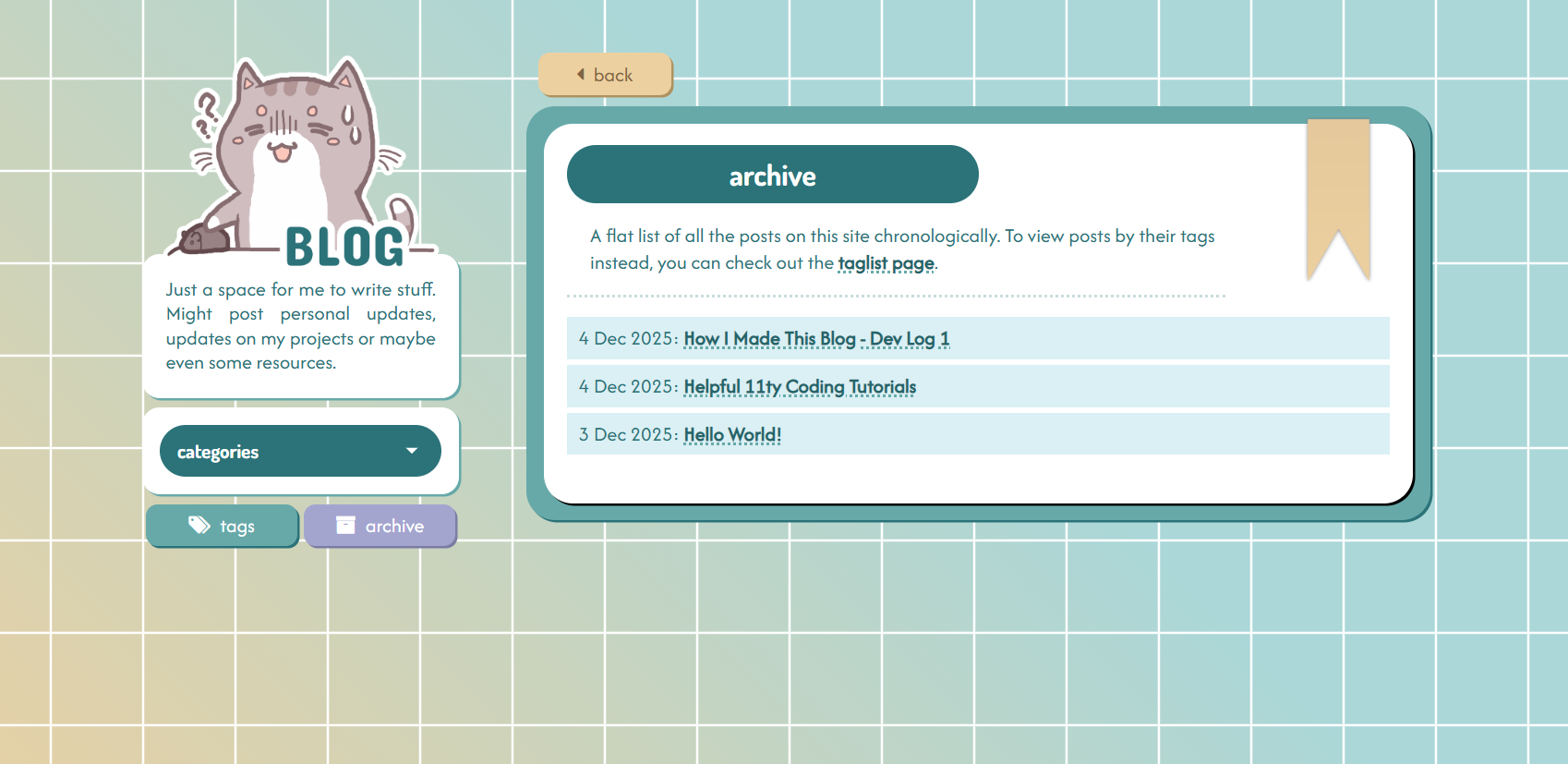The height and width of the screenshot is (764, 1568).
Task: Open 'How I Made This Blog - Dev Log 1'
Action: 816,339
